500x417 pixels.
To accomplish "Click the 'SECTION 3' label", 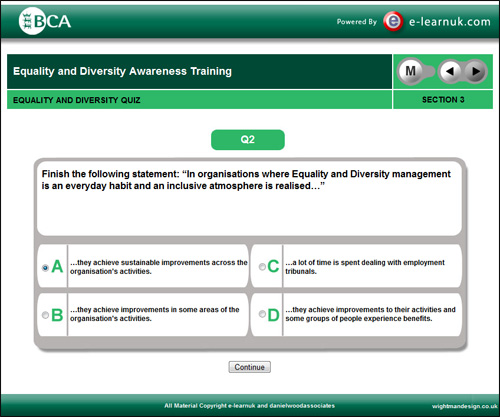I will tap(443, 100).
